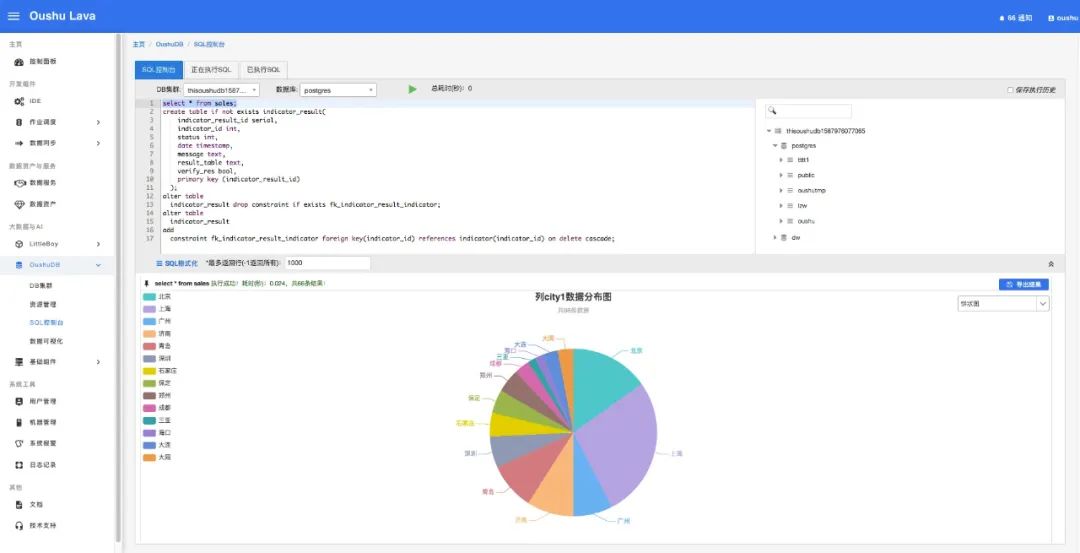Click the 用户管理 icon in sidebar
Screen dimensions: 1080x553
[x=20, y=401]
